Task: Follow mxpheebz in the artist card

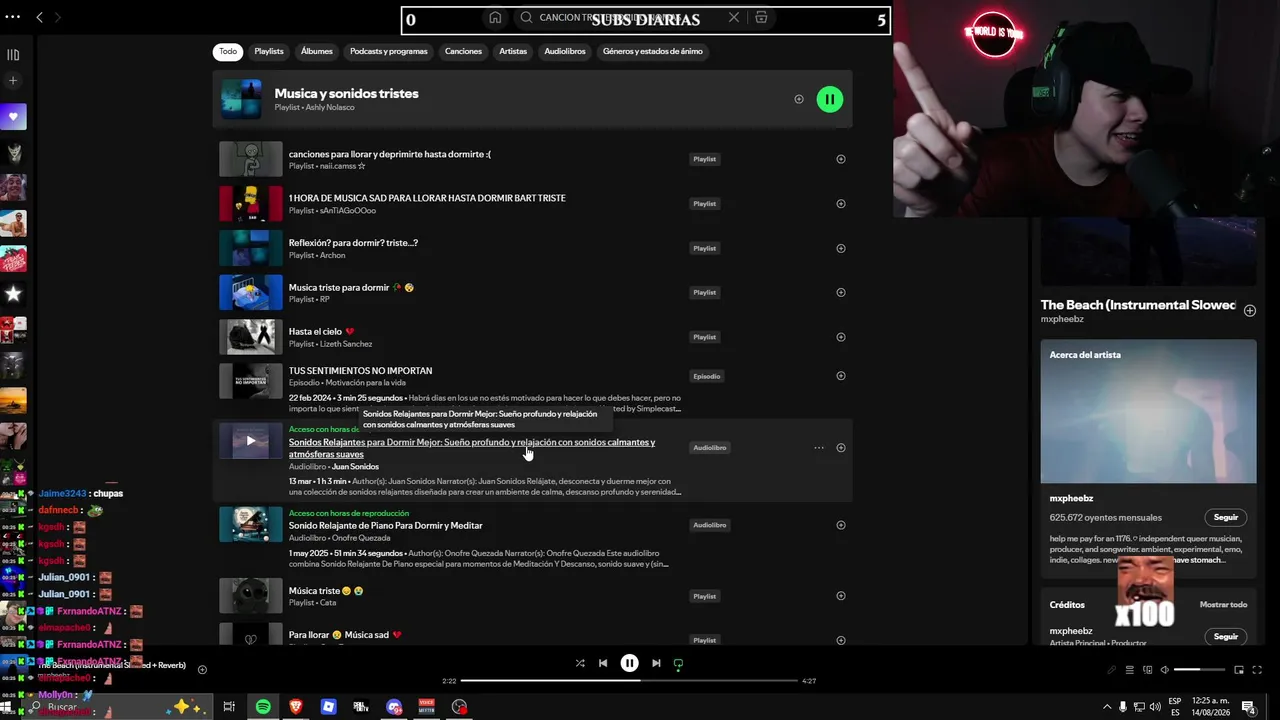Action: tap(1226, 518)
